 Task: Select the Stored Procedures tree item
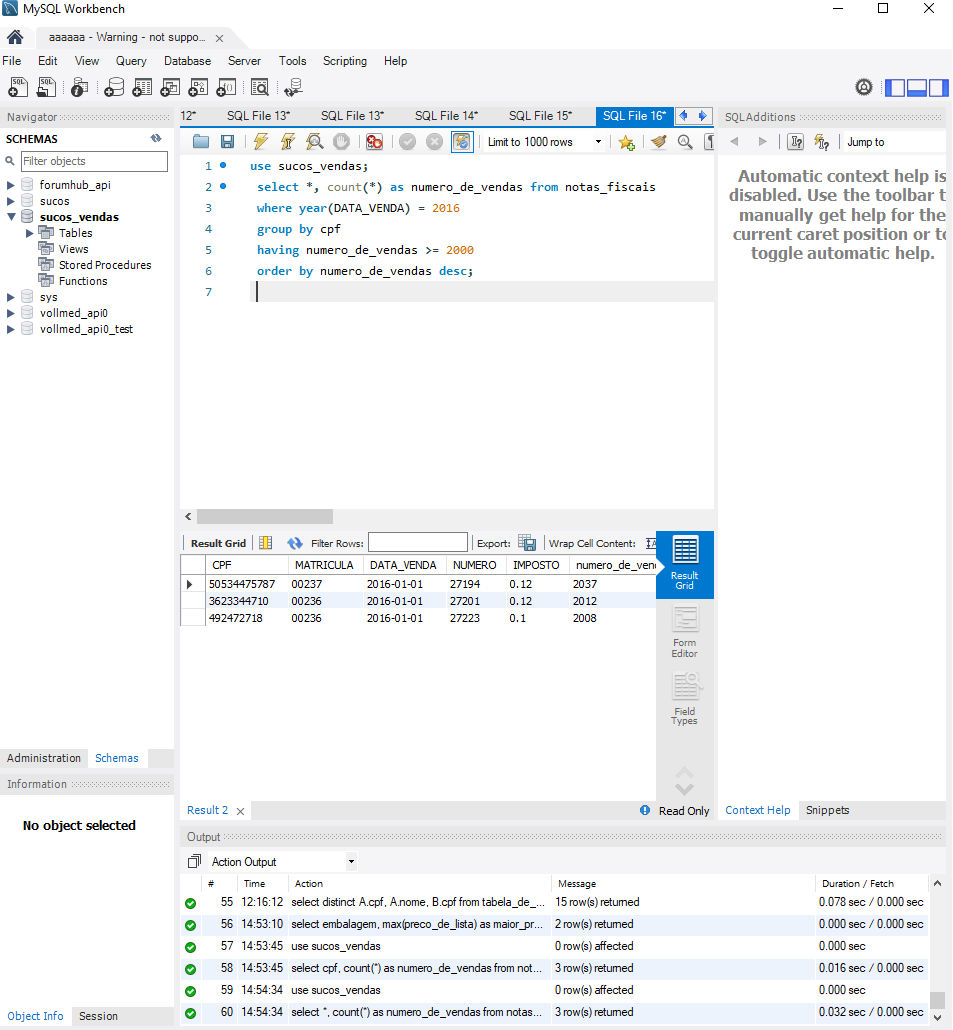105,265
